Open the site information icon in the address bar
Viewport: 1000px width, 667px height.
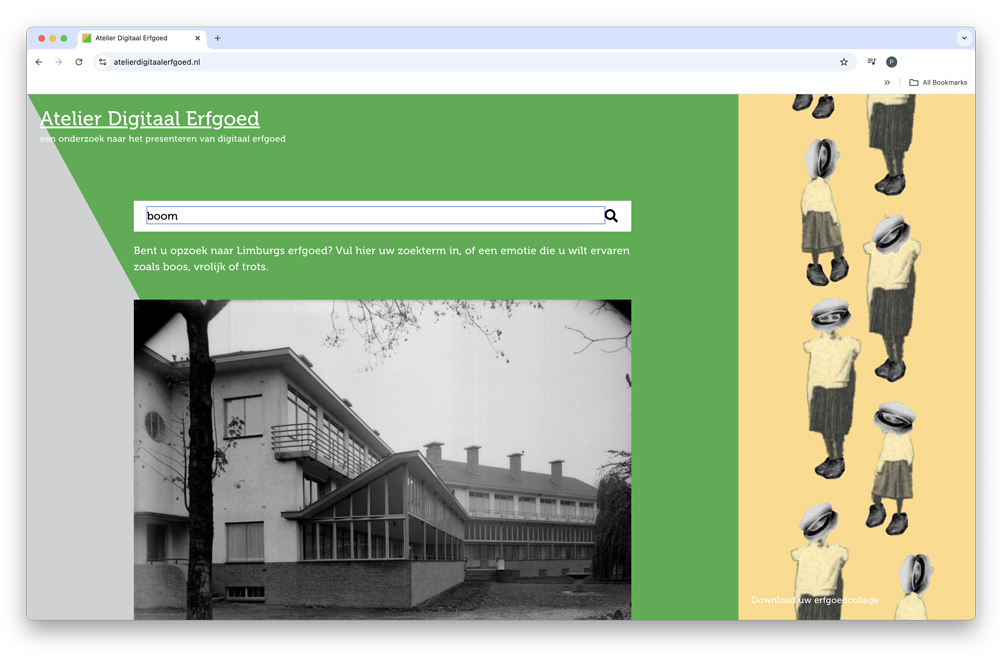point(102,62)
